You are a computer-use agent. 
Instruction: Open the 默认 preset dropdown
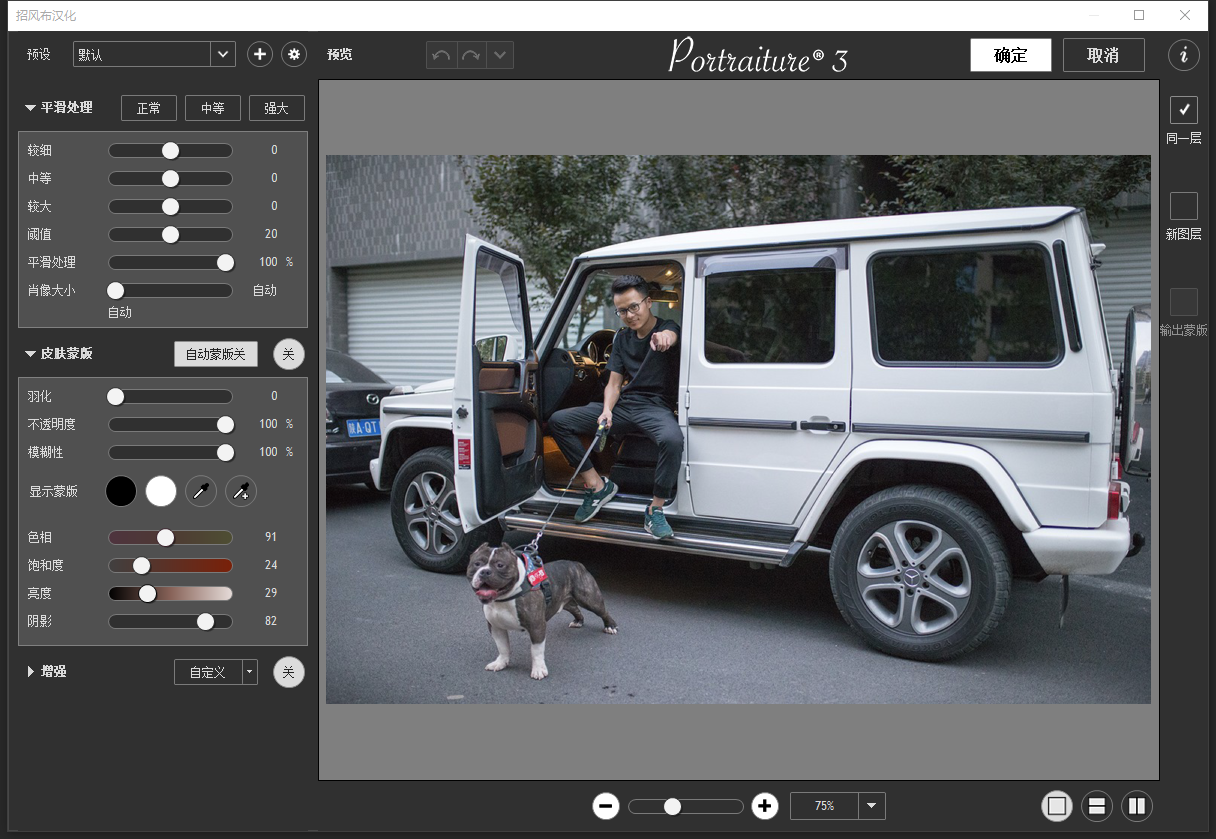pyautogui.click(x=223, y=55)
